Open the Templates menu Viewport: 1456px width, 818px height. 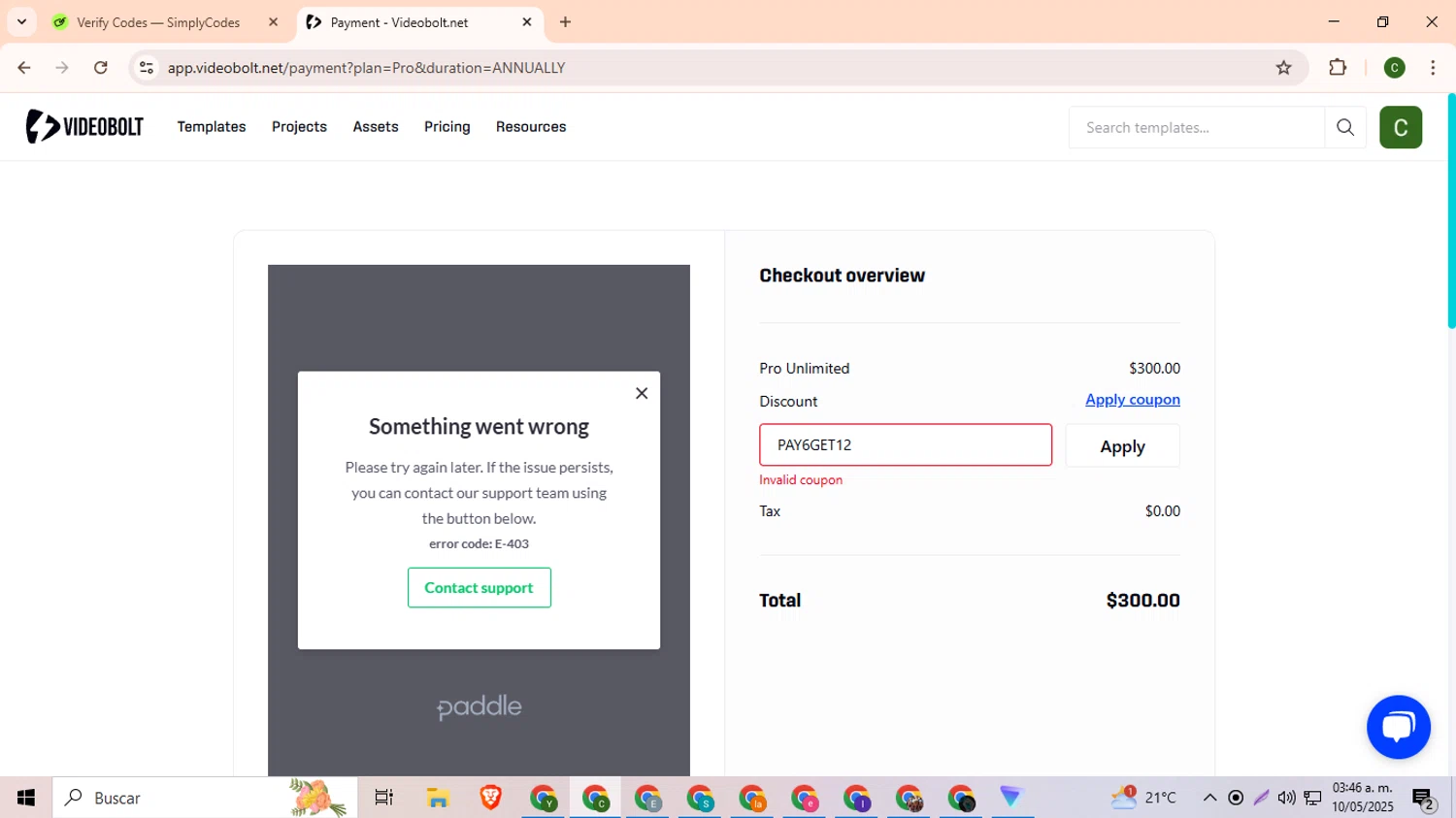tap(211, 127)
